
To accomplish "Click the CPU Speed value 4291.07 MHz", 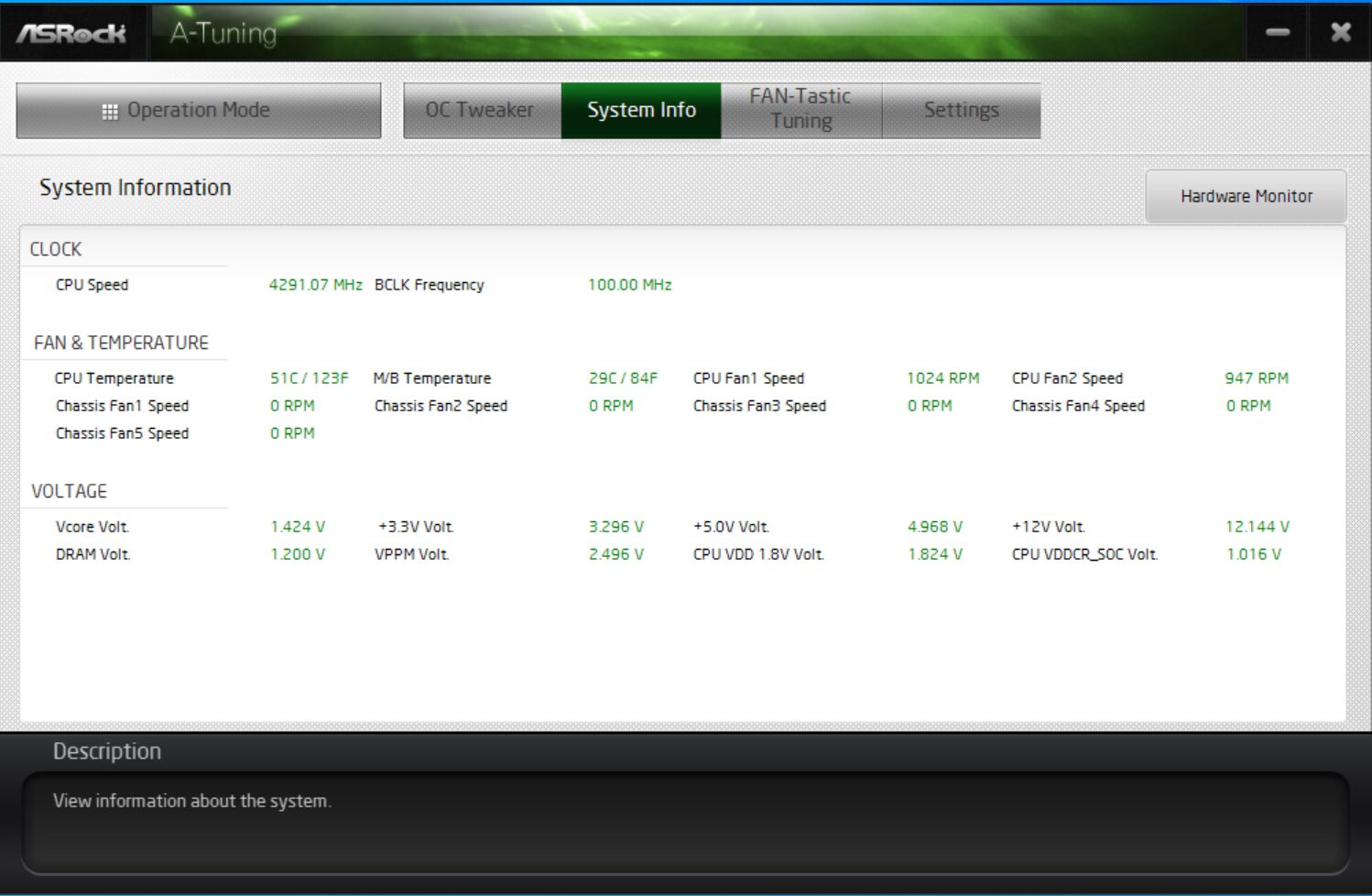I will [315, 285].
